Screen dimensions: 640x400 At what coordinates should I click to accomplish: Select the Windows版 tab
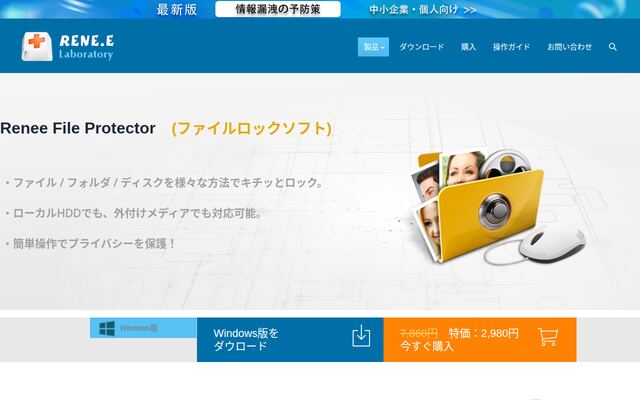[143, 328]
